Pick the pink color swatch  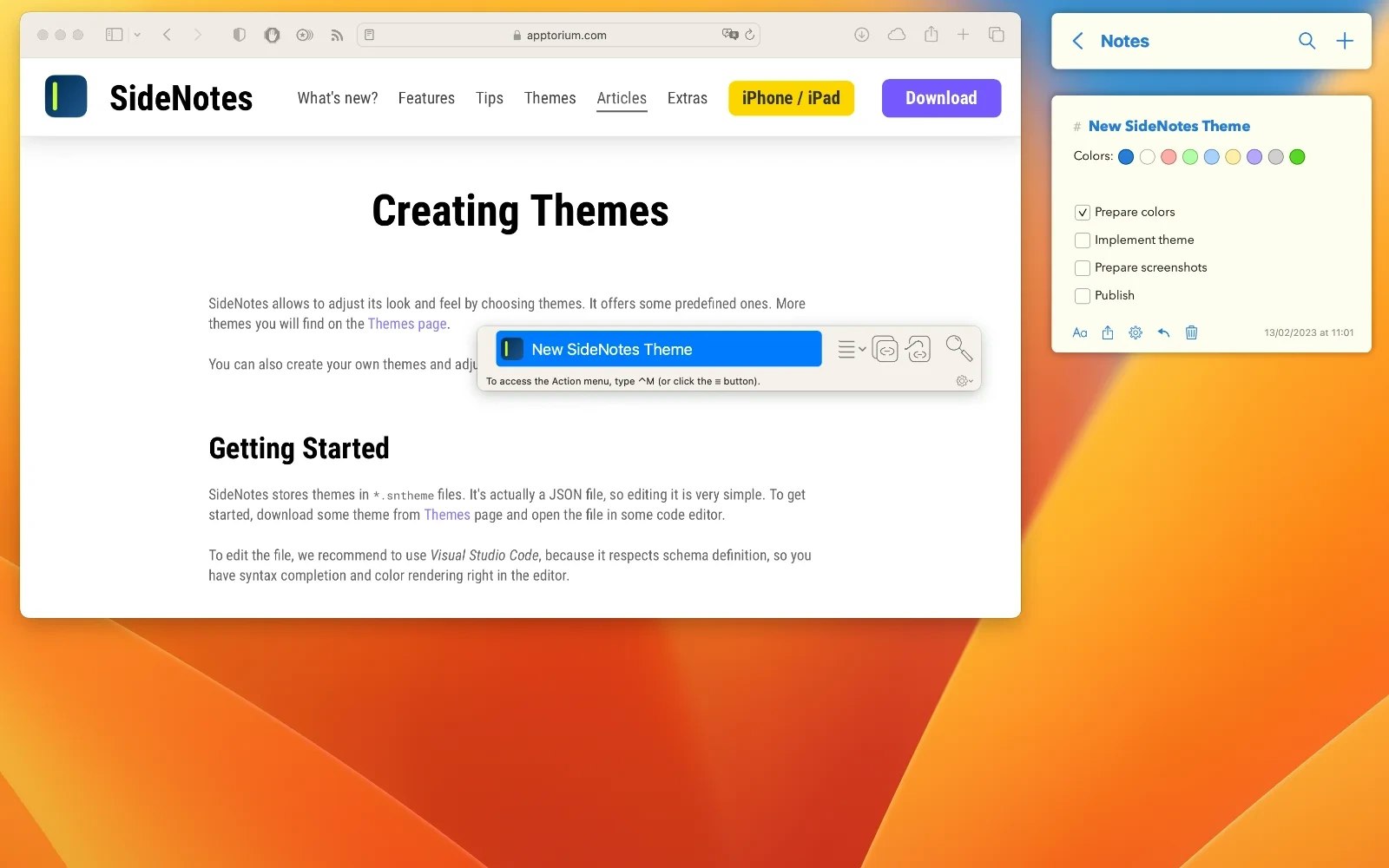[1168, 157]
